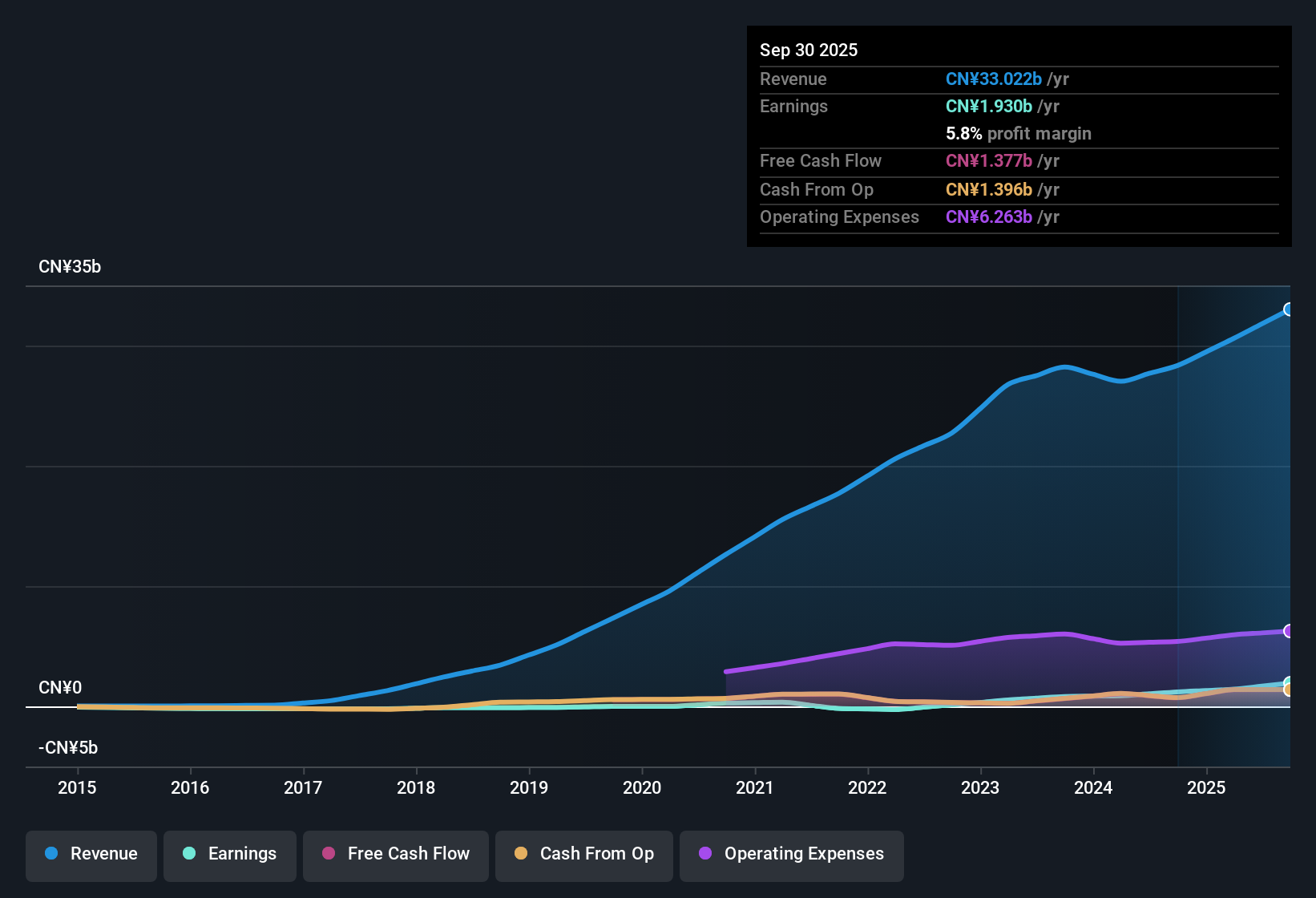
Task: Click the Revenue legend button
Action: click(x=91, y=855)
